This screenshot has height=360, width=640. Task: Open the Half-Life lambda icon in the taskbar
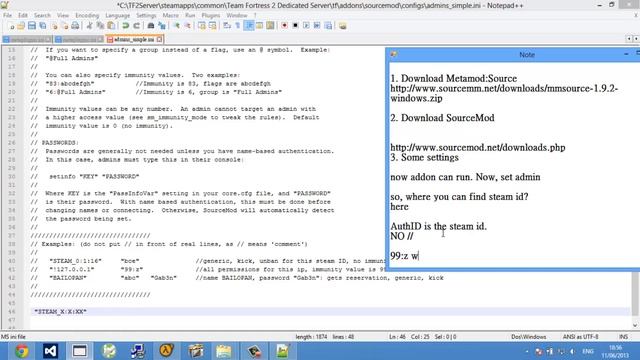point(167,351)
